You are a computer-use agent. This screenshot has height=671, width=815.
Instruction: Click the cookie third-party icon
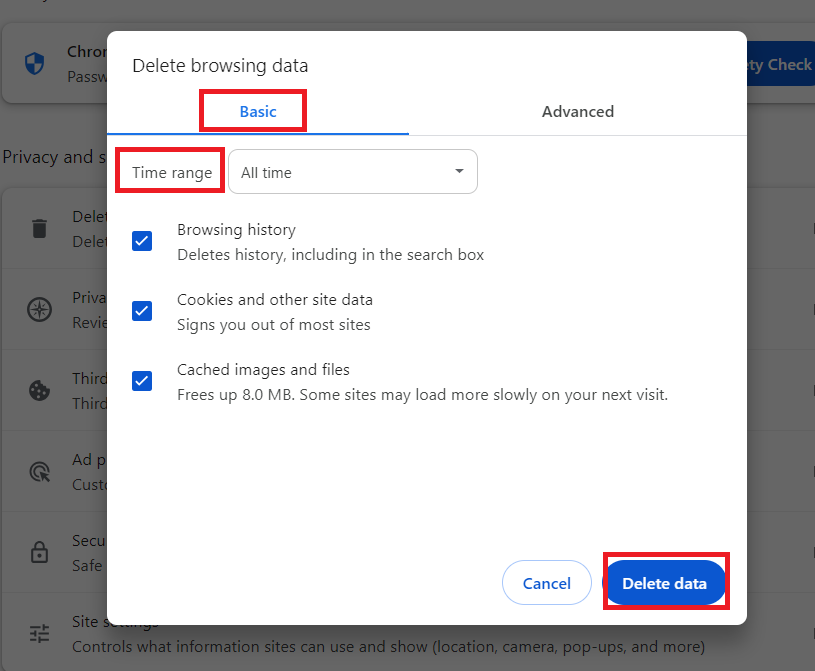click(x=40, y=391)
